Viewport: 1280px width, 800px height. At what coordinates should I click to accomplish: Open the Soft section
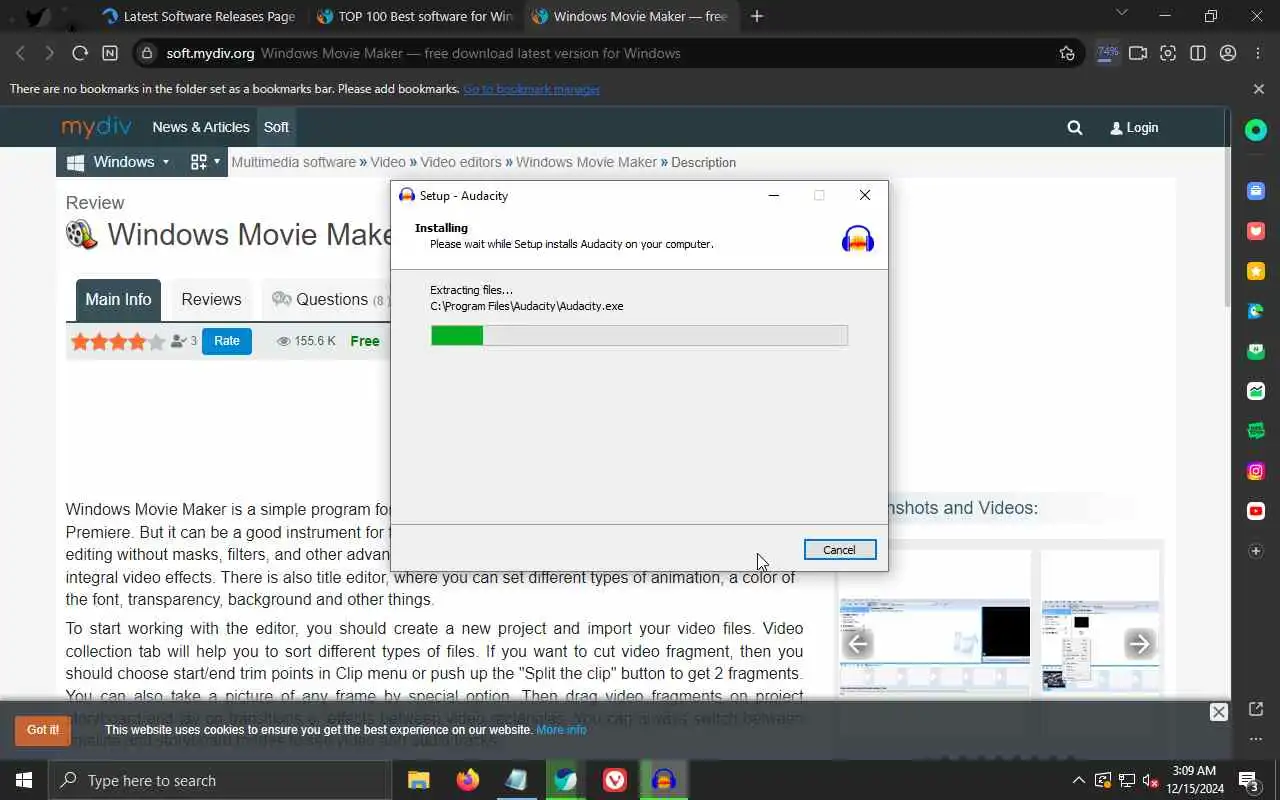[276, 127]
